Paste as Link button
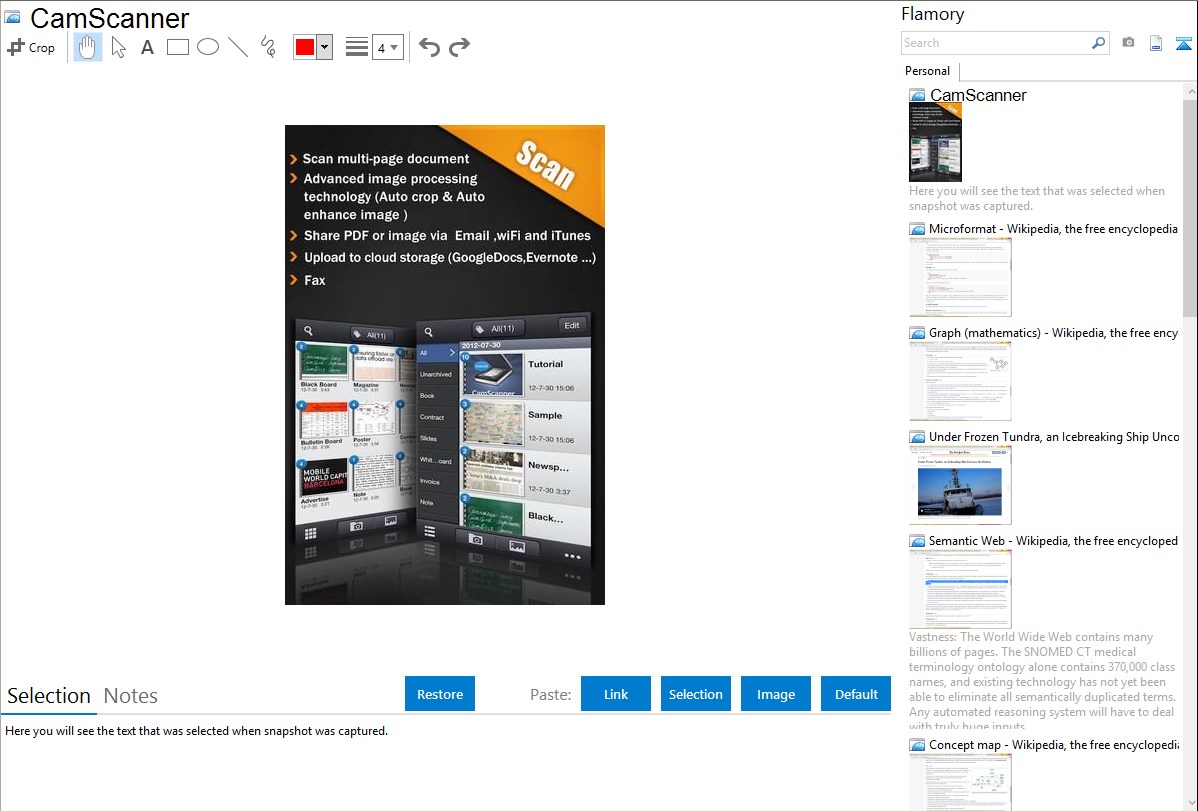Image resolution: width=1198 pixels, height=811 pixels. 616,694
